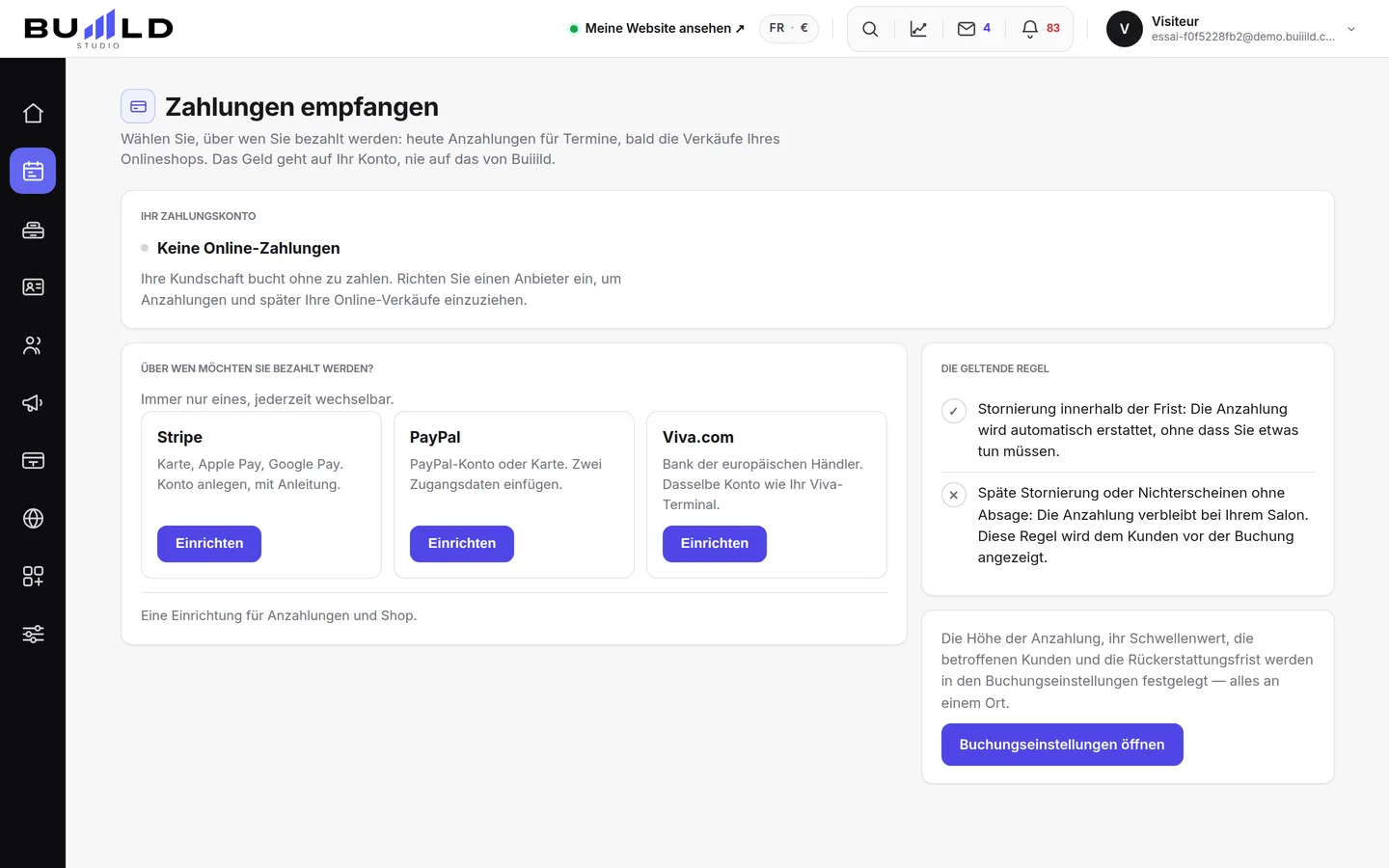The width and height of the screenshot is (1389, 868).
Task: Click the Stripe card title
Action: click(x=179, y=437)
